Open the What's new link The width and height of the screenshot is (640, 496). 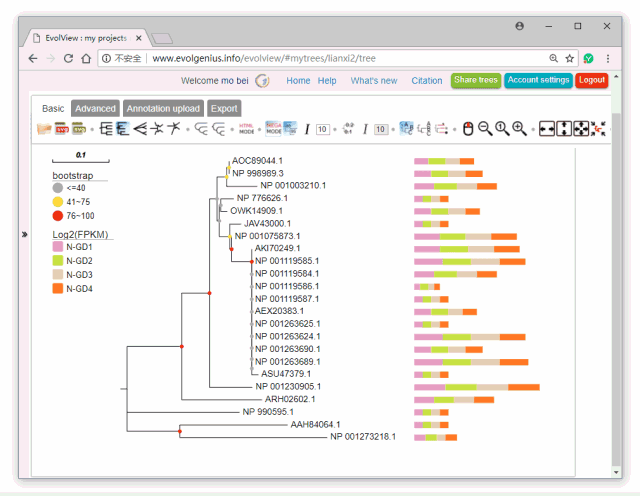coord(374,81)
